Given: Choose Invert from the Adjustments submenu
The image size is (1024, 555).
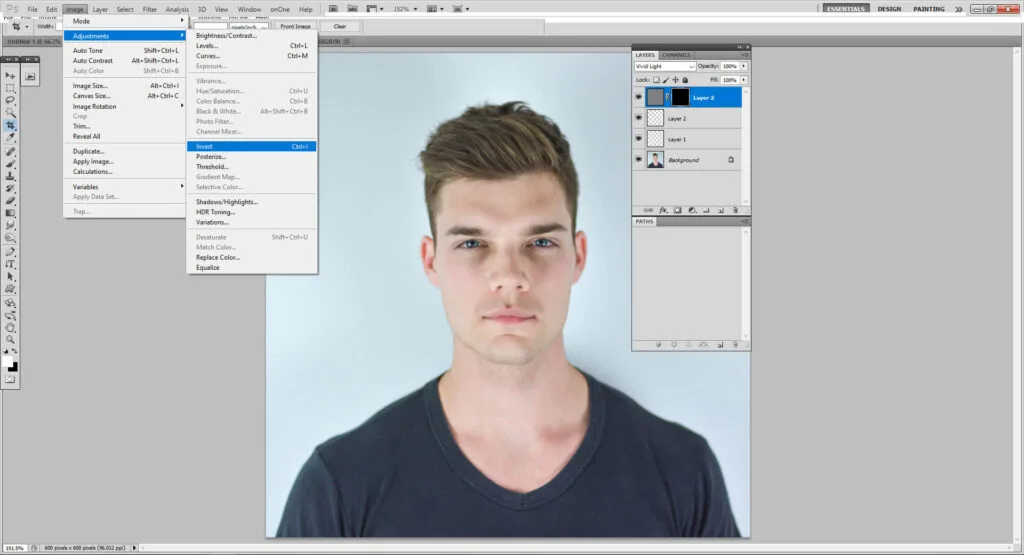Looking at the screenshot, I should (x=252, y=146).
